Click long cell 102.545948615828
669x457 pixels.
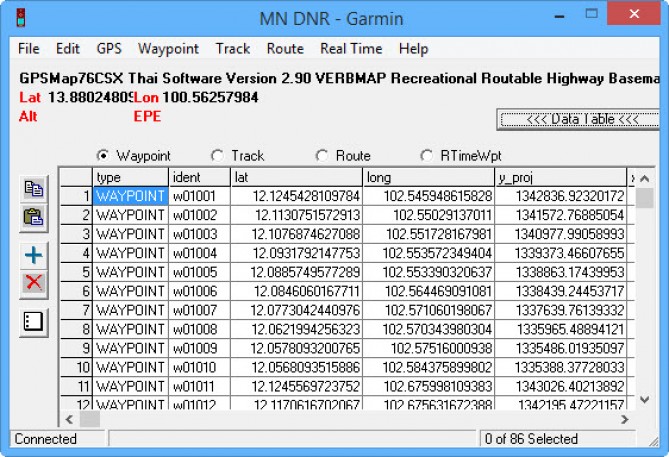point(428,196)
